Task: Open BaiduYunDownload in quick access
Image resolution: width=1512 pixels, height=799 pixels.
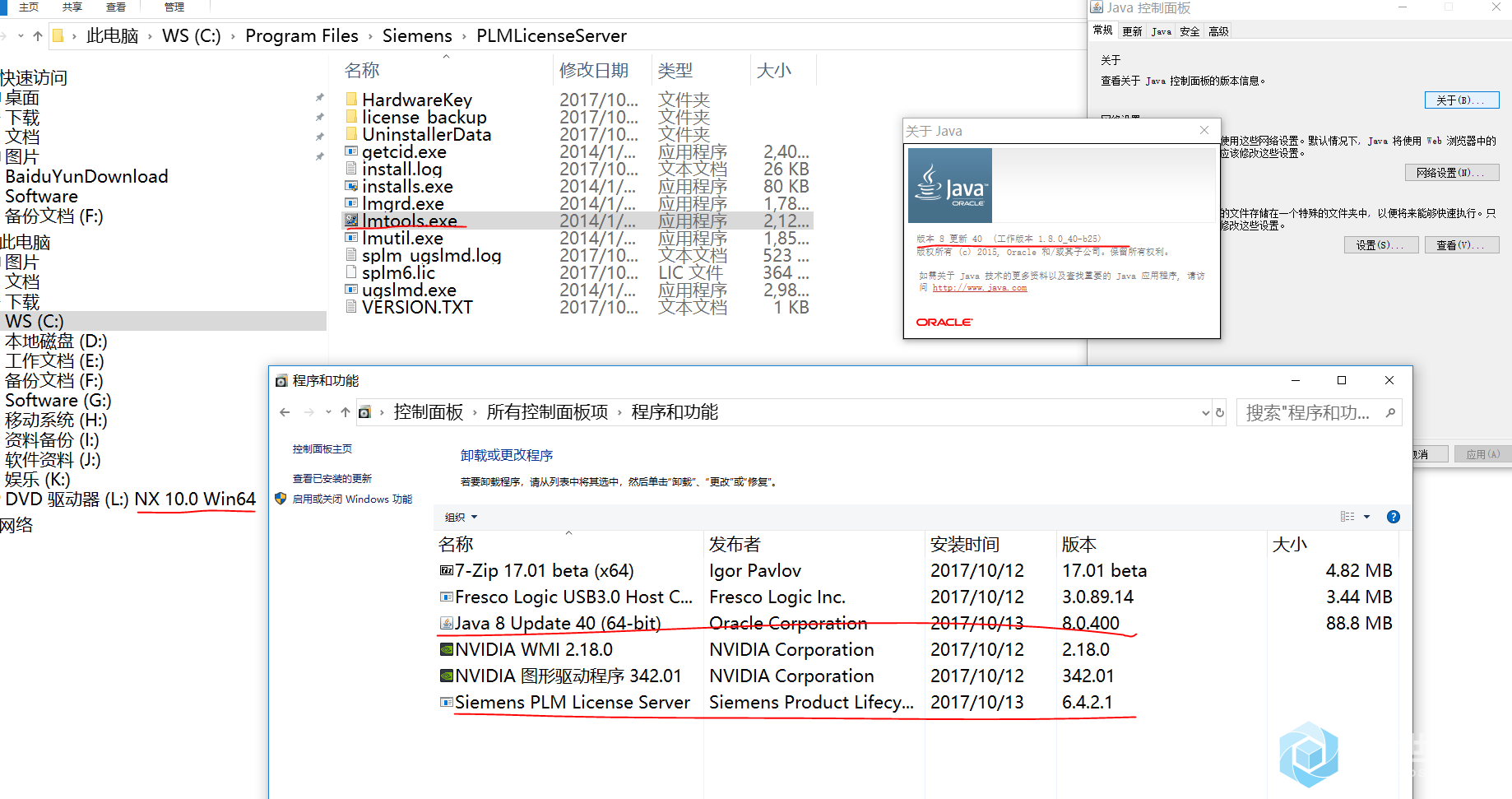Action: tap(86, 176)
